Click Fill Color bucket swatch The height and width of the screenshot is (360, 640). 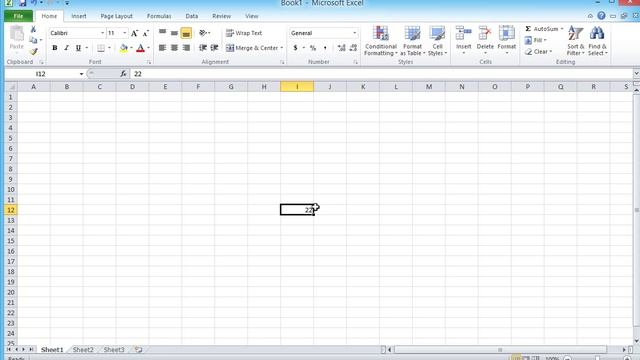(x=124, y=48)
